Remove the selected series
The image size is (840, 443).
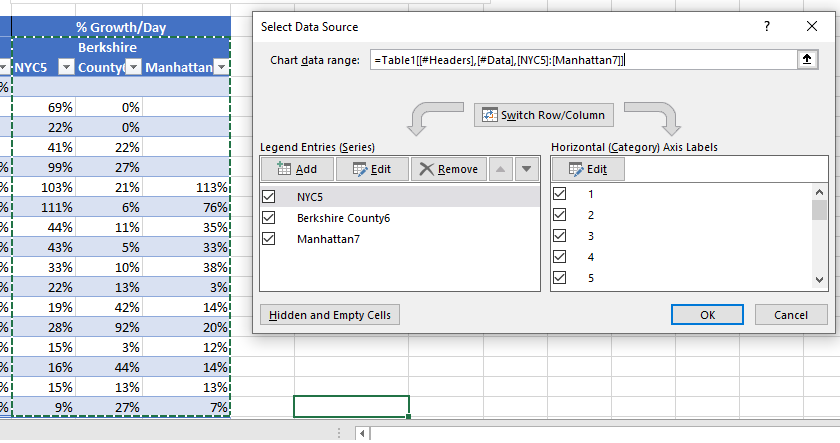tap(449, 169)
